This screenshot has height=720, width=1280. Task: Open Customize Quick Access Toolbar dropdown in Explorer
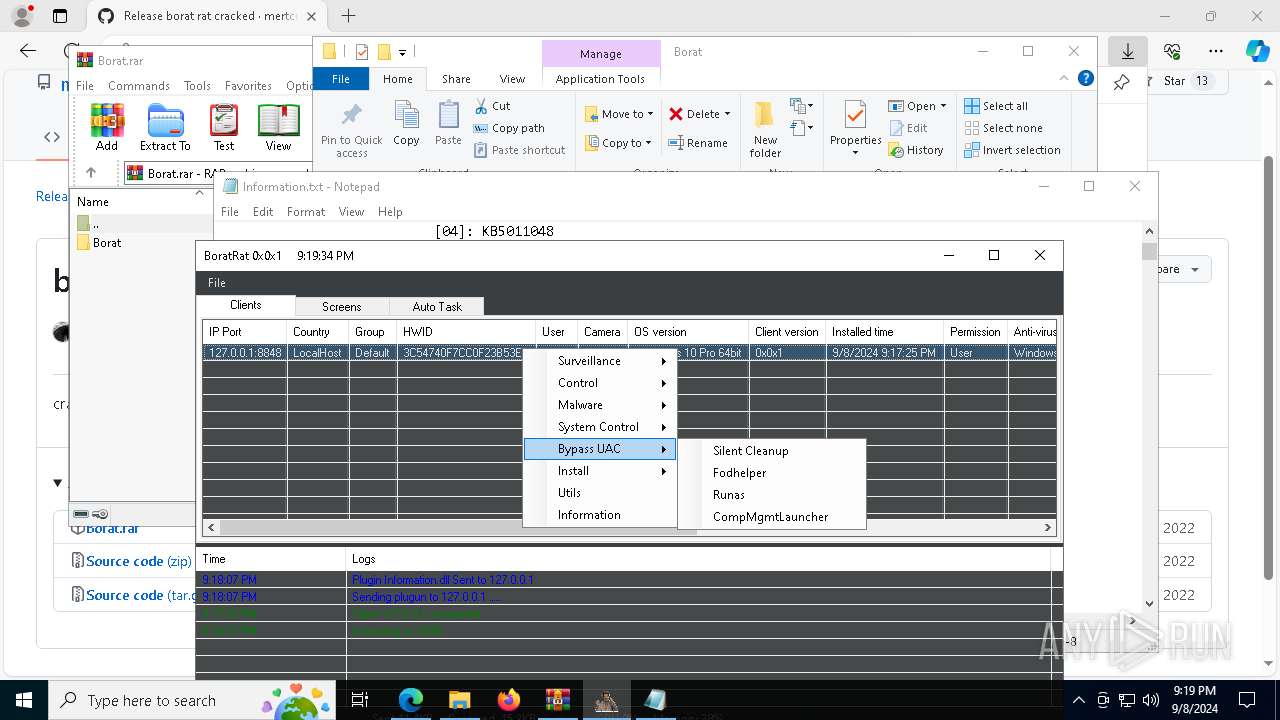(402, 52)
